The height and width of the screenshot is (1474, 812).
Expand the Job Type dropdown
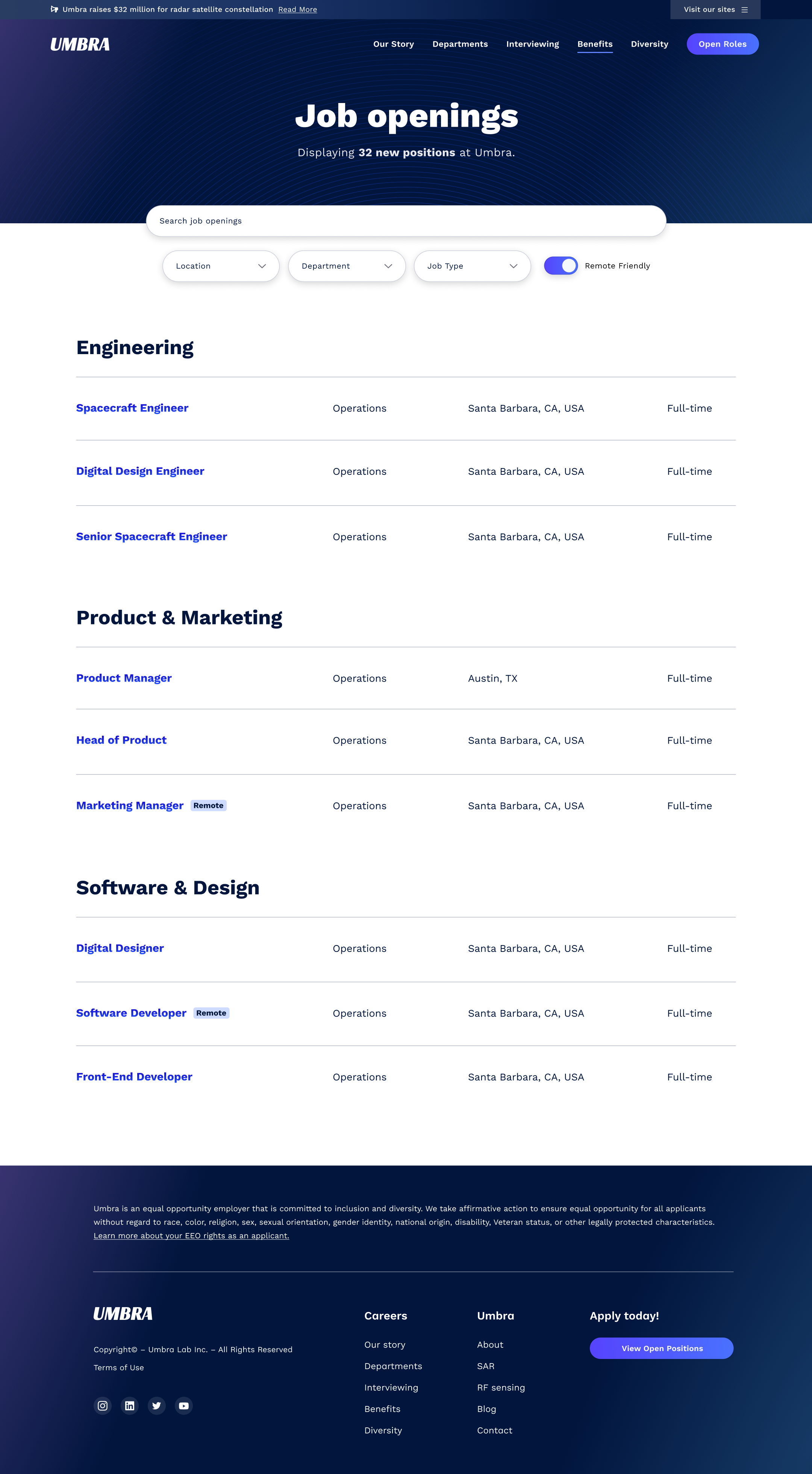(472, 266)
